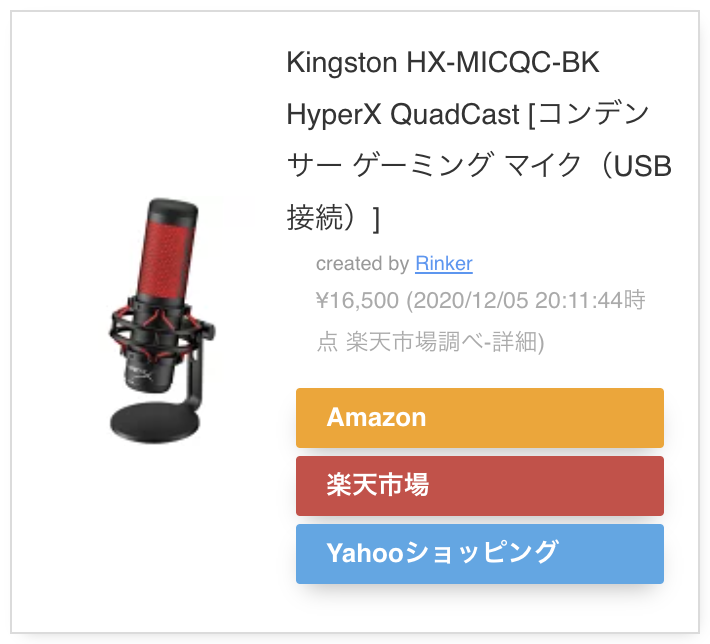
Task: Open the 楽天市場 red button
Action: [x=480, y=486]
